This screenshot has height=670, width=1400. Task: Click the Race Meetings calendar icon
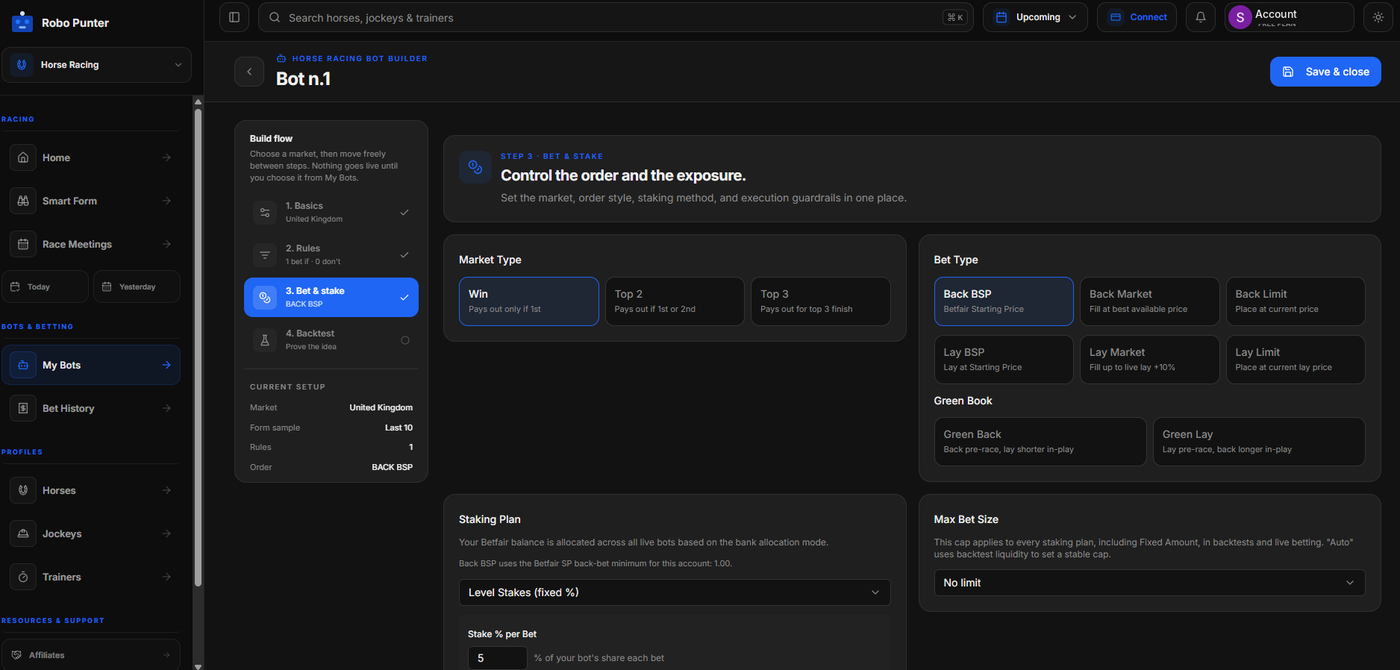click(24, 244)
